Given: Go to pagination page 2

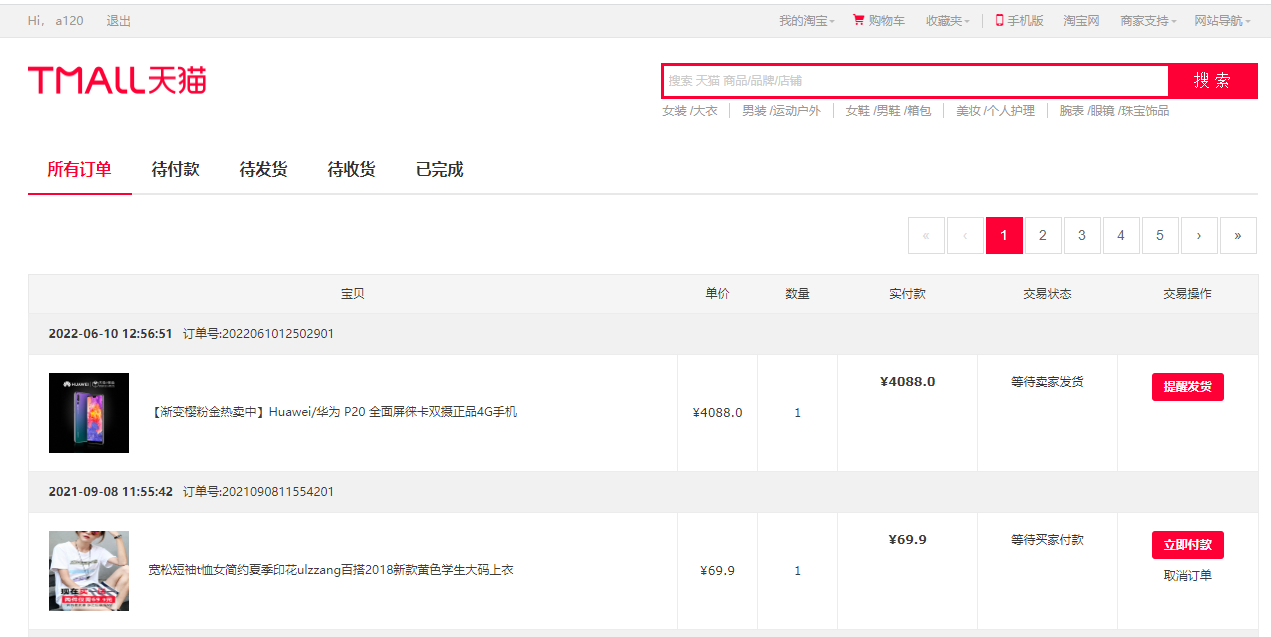Looking at the screenshot, I should (x=1043, y=235).
